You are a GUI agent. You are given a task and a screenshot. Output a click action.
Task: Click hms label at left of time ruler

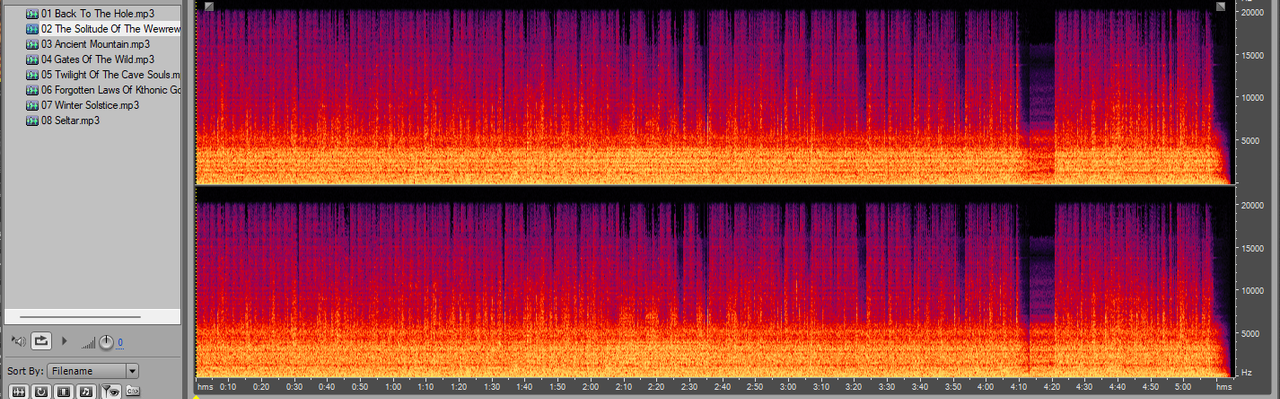[205, 386]
